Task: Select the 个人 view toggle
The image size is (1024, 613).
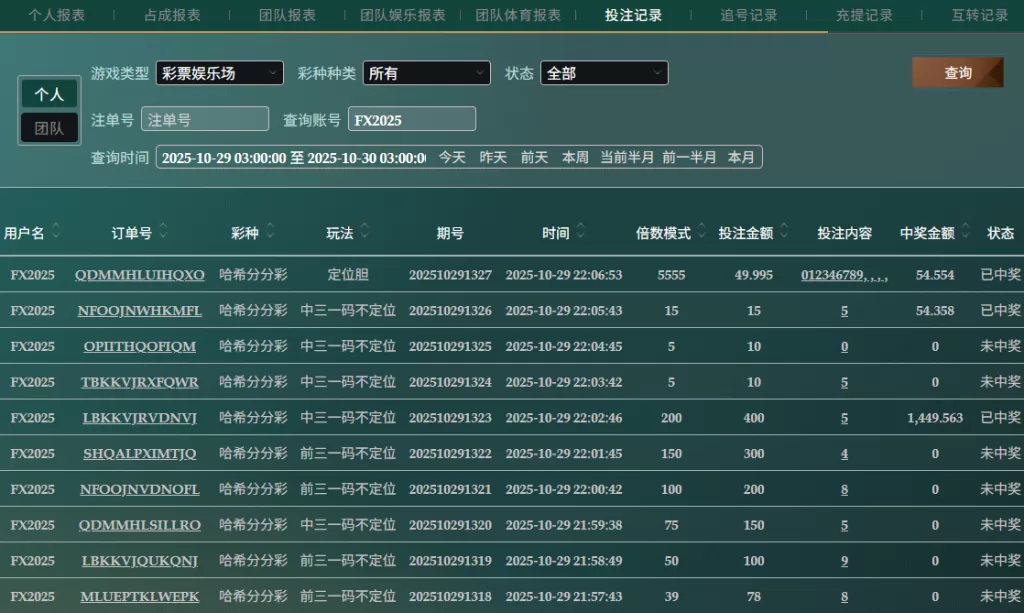Action: tap(49, 94)
